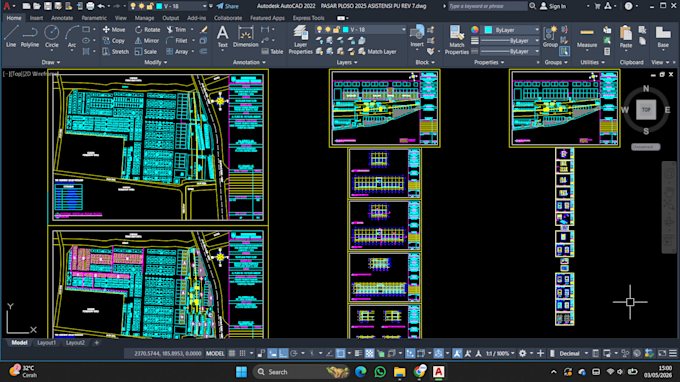Activate the Array command
The width and height of the screenshot is (680, 382).
[x=177, y=51]
